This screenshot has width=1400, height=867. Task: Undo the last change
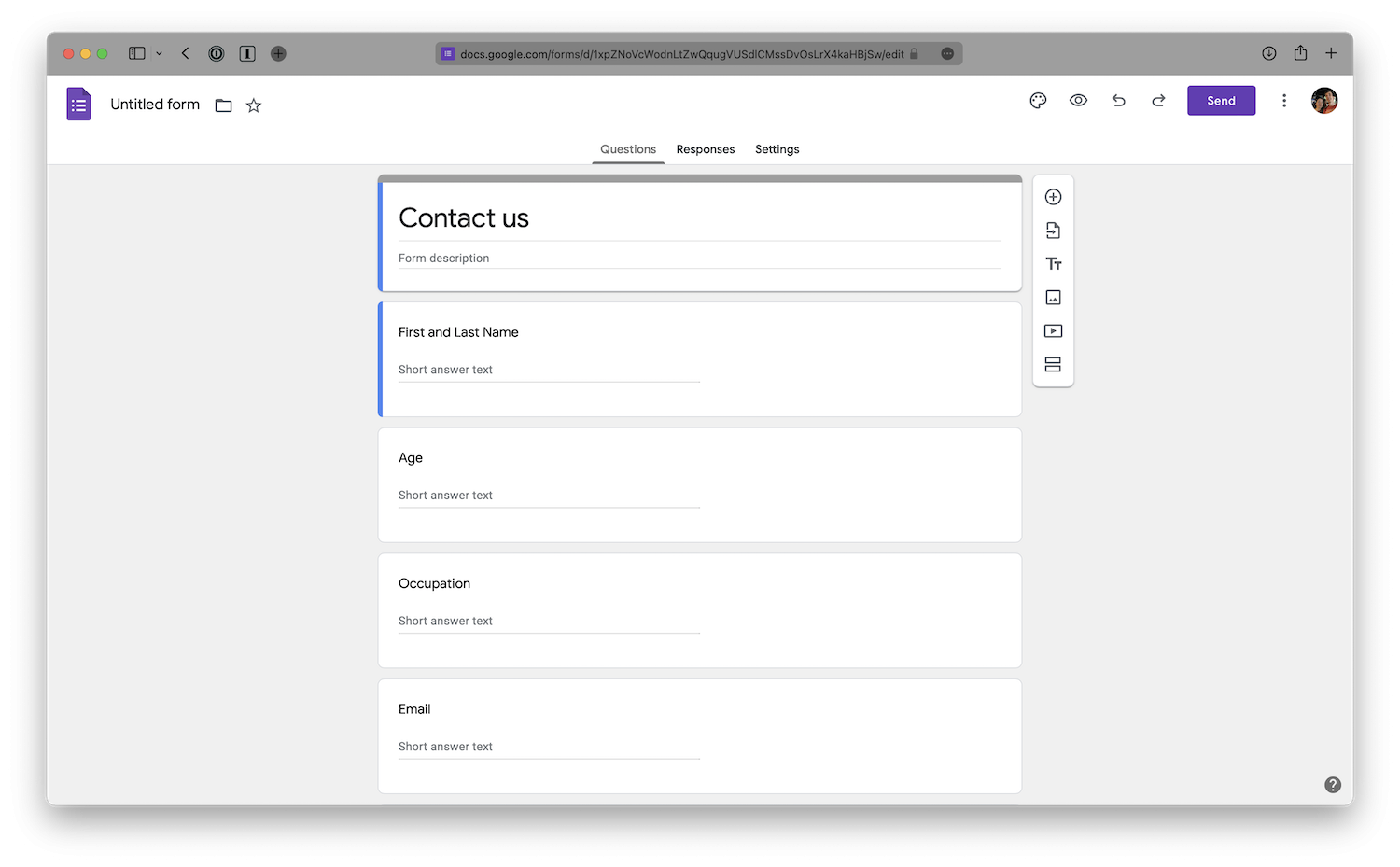tap(1118, 101)
